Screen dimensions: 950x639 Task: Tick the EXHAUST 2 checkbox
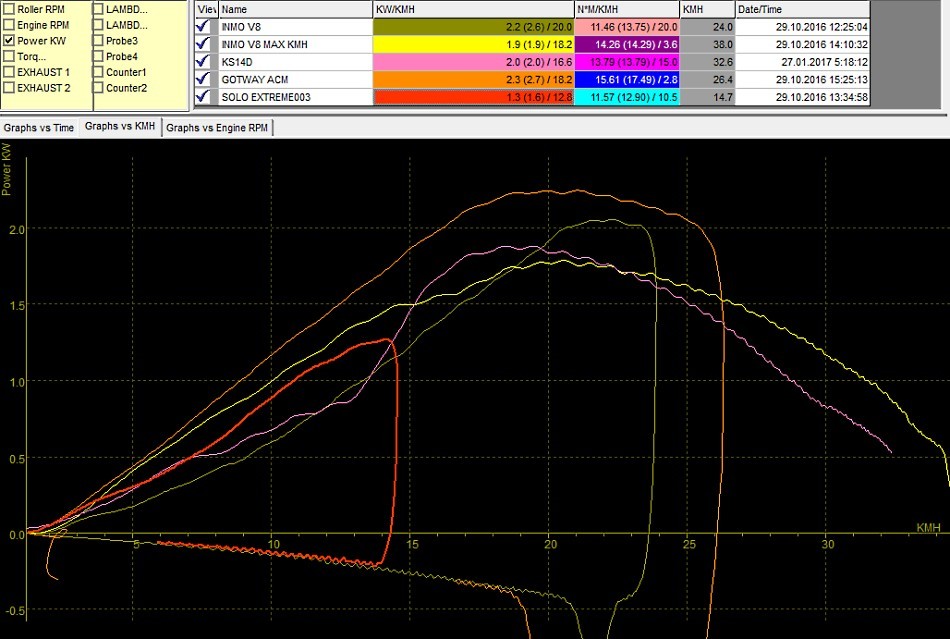coord(9,88)
